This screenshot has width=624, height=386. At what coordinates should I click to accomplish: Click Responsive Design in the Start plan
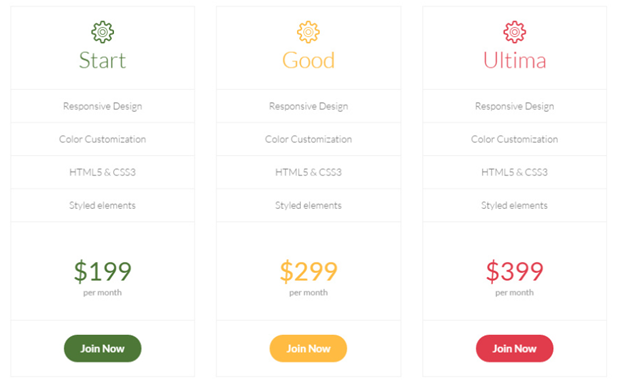(x=102, y=106)
